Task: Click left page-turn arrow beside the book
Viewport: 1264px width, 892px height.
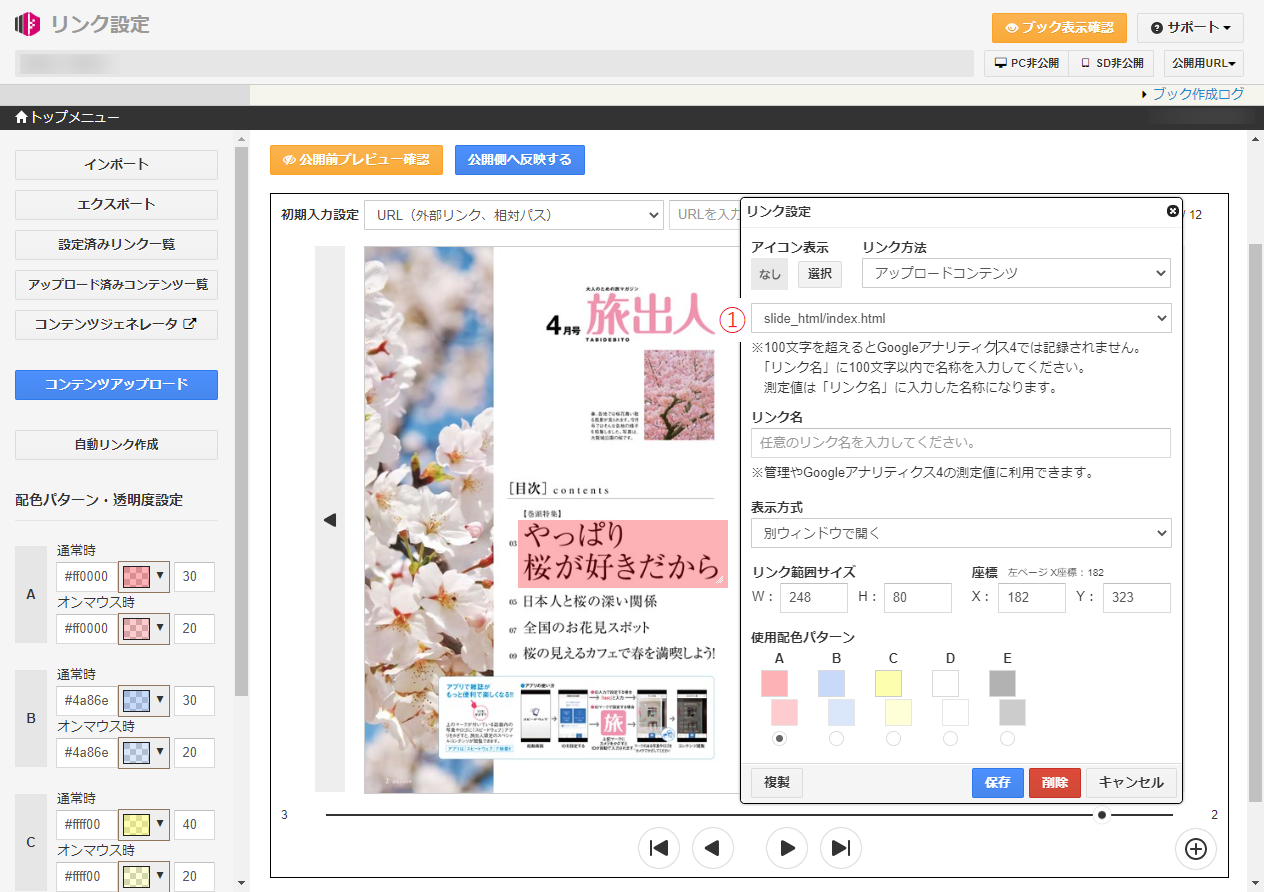Action: point(330,520)
